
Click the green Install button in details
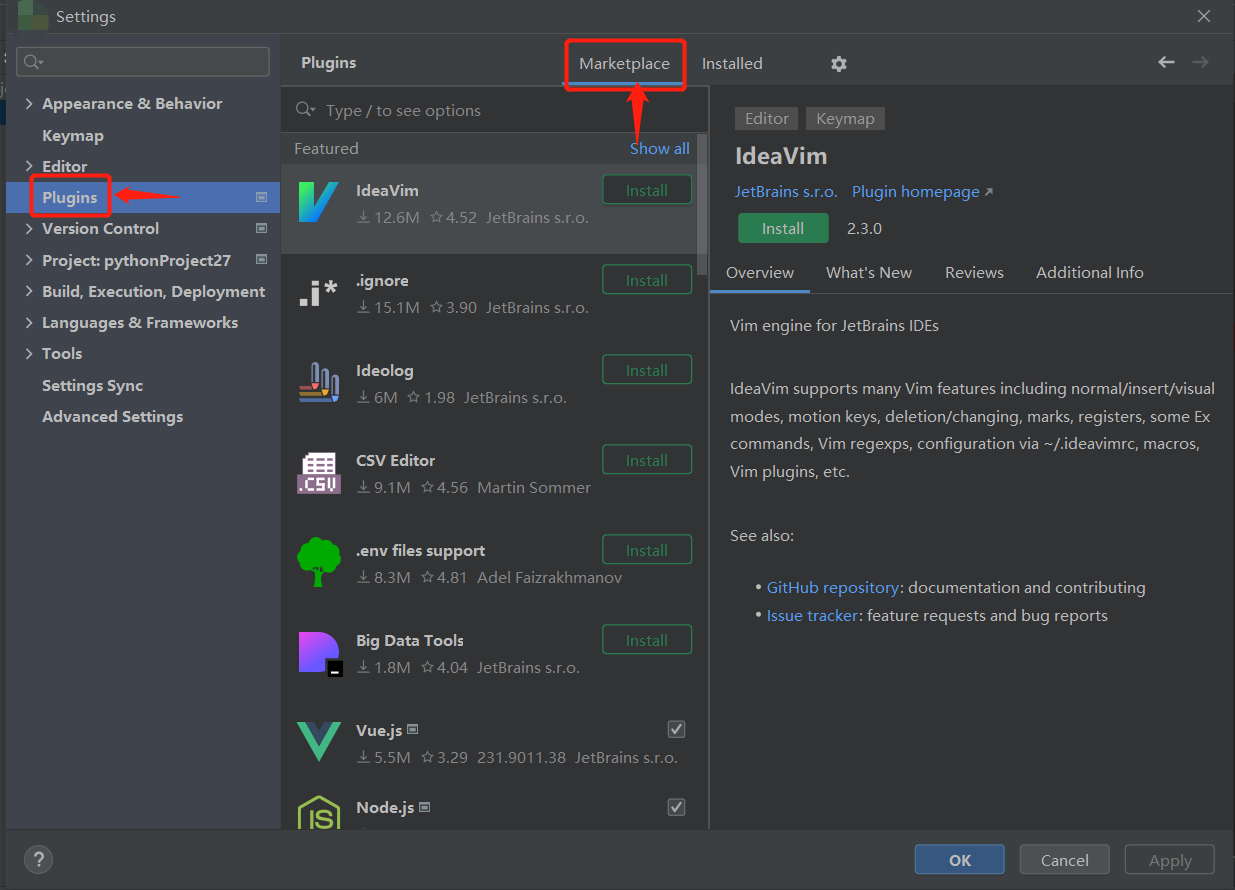click(x=783, y=228)
